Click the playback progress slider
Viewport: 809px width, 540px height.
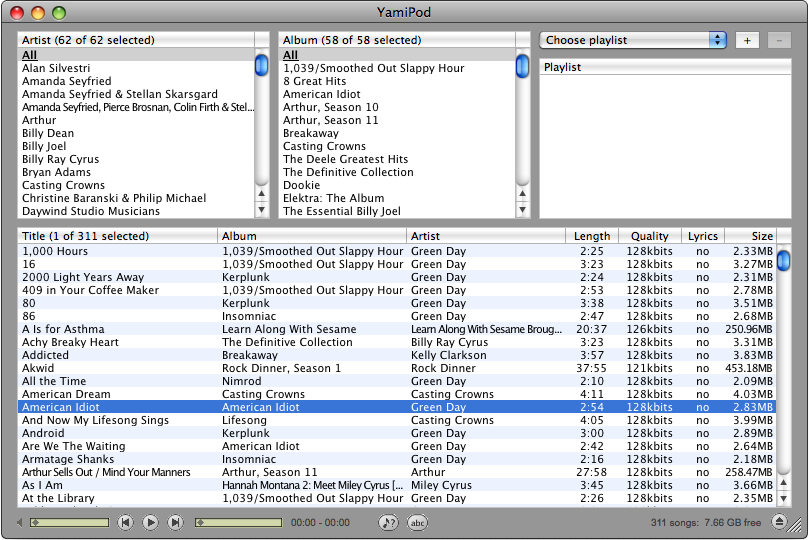click(238, 522)
